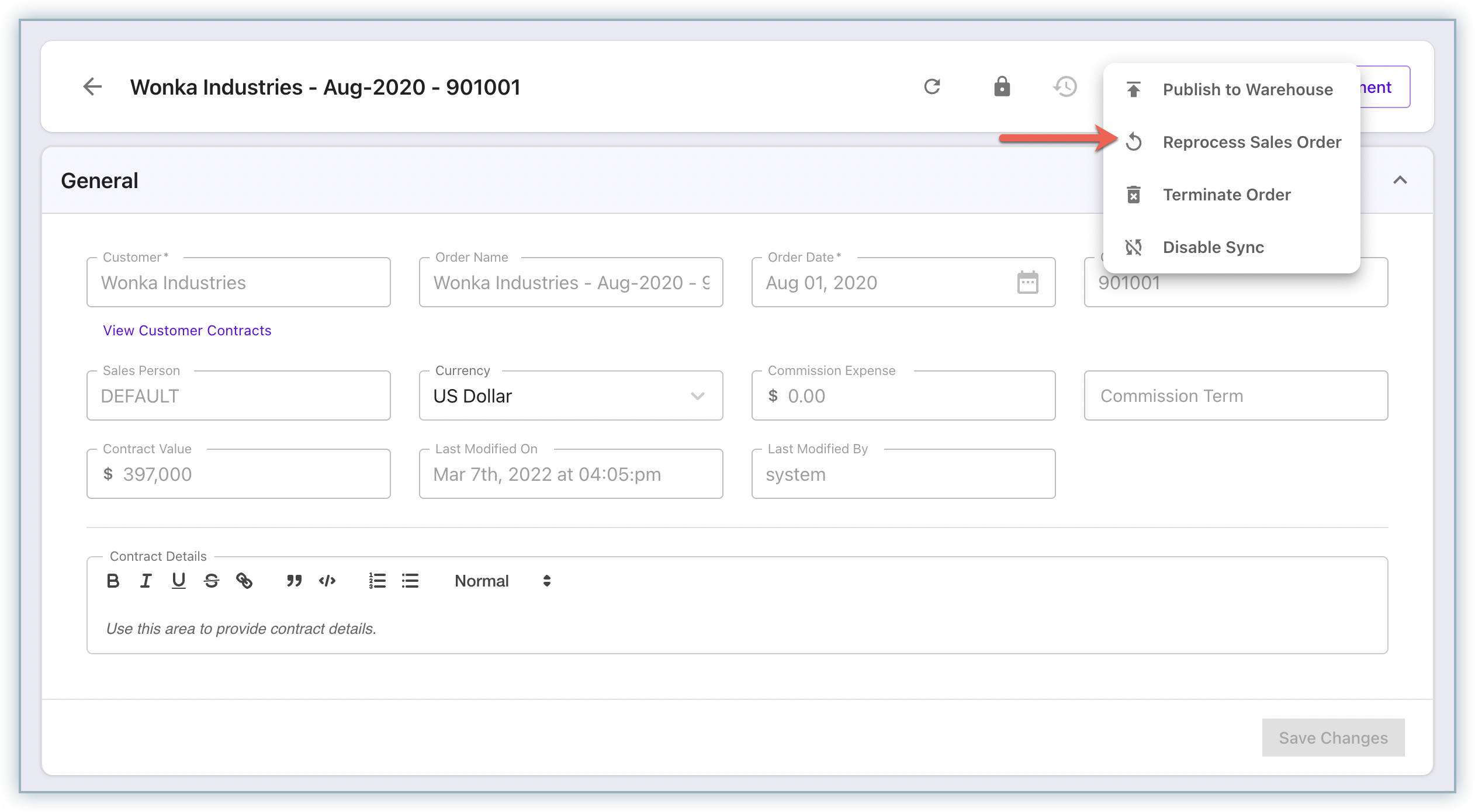Insert a link in Contract Details
This screenshot has height=812, width=1475.
tap(244, 581)
